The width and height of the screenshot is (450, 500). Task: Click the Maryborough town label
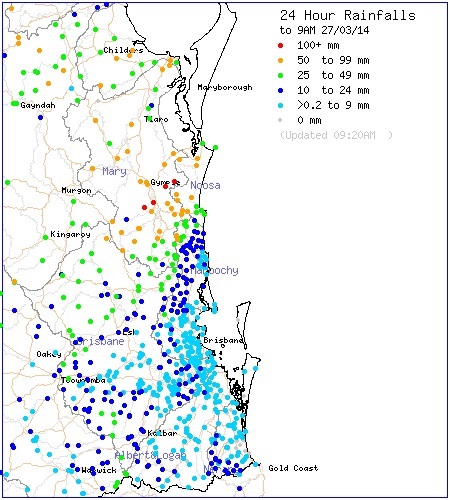coord(225,87)
